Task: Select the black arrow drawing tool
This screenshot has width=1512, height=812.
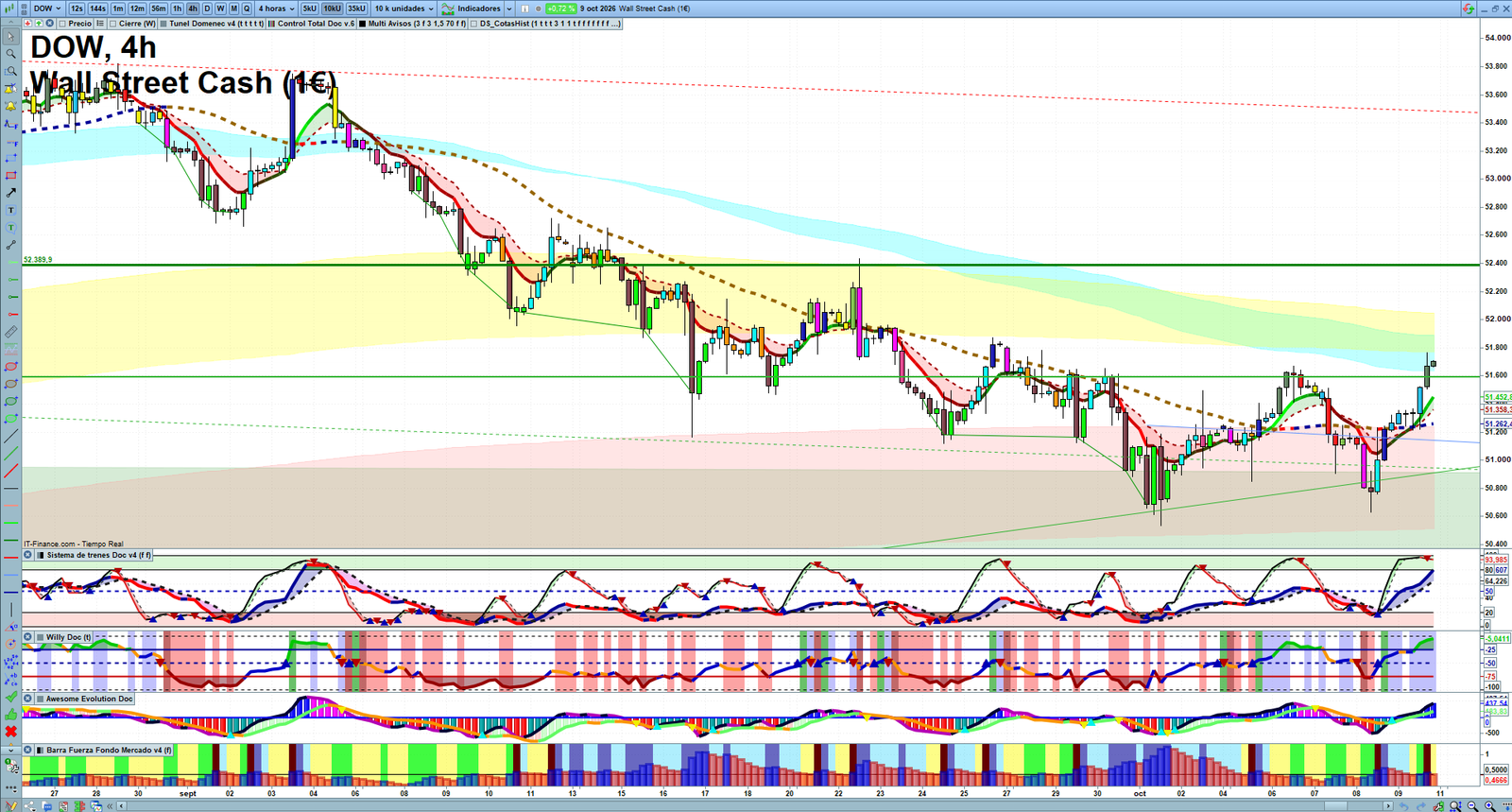Action: (10, 193)
